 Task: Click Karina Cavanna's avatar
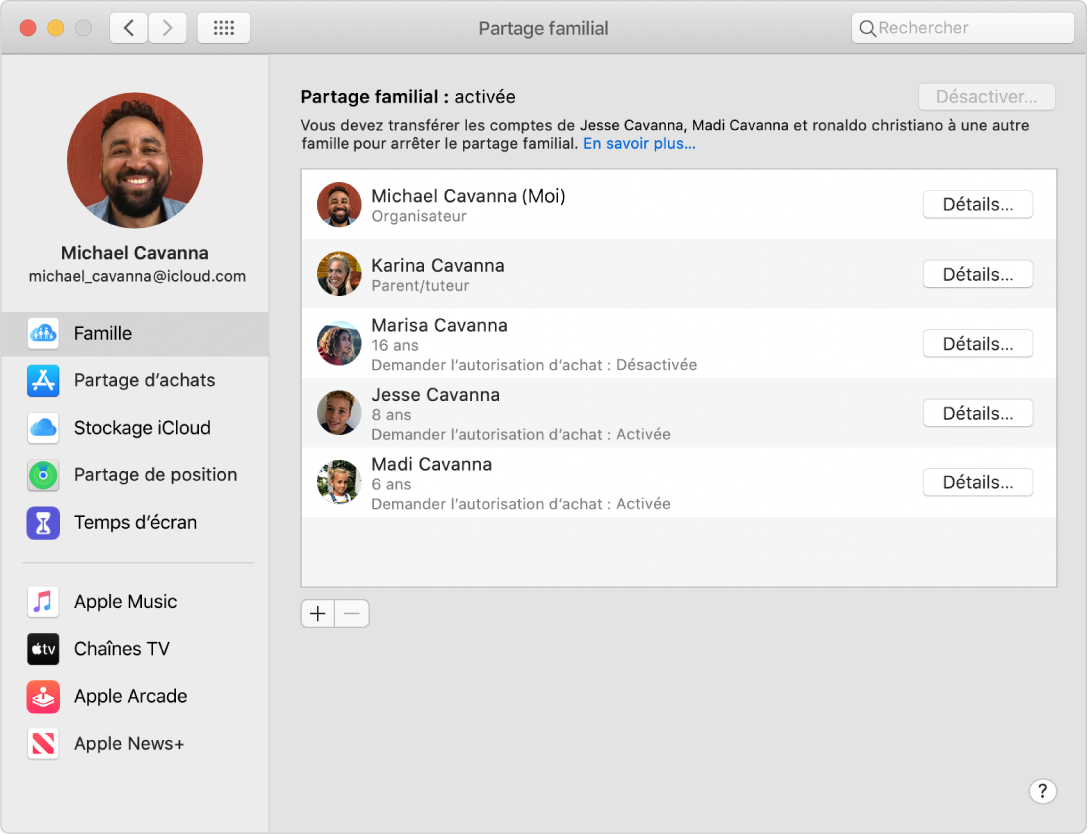[x=339, y=274]
